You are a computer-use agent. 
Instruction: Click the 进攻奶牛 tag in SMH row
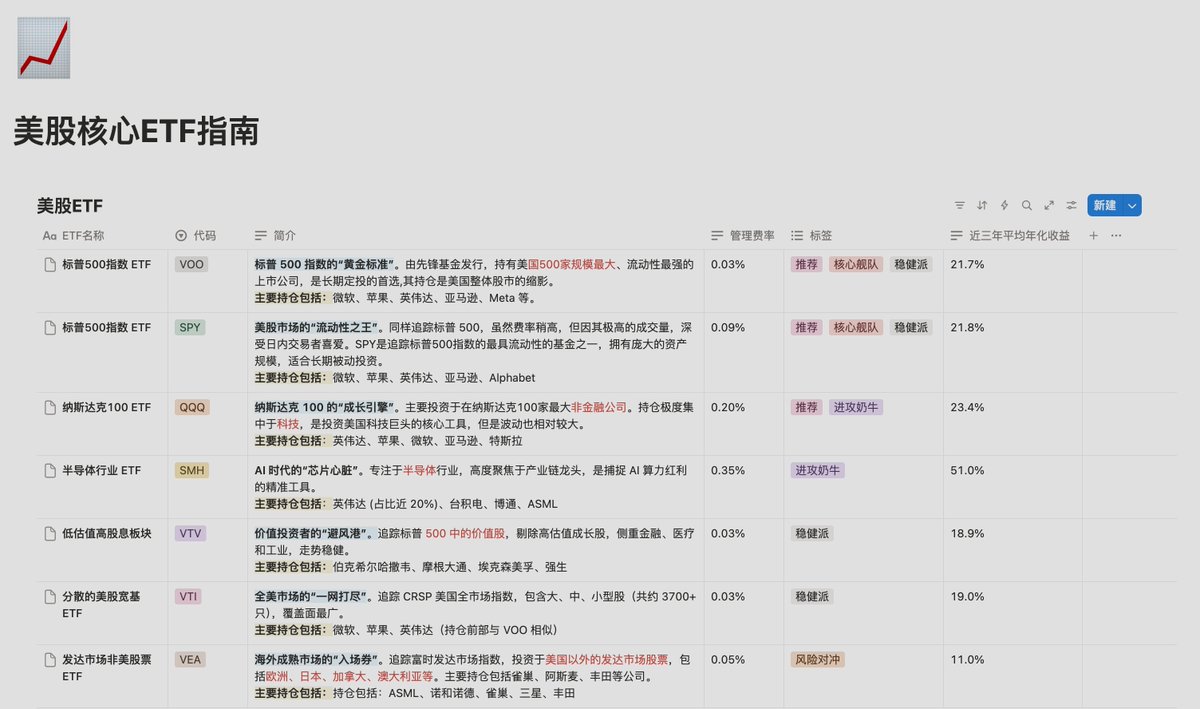pos(818,470)
